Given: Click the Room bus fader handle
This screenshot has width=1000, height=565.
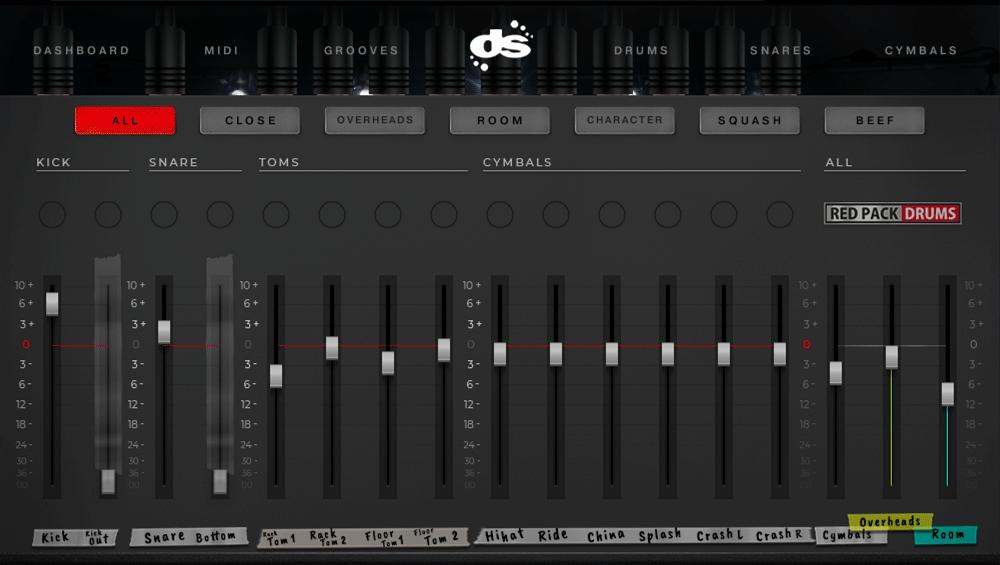Looking at the screenshot, I should (x=948, y=394).
